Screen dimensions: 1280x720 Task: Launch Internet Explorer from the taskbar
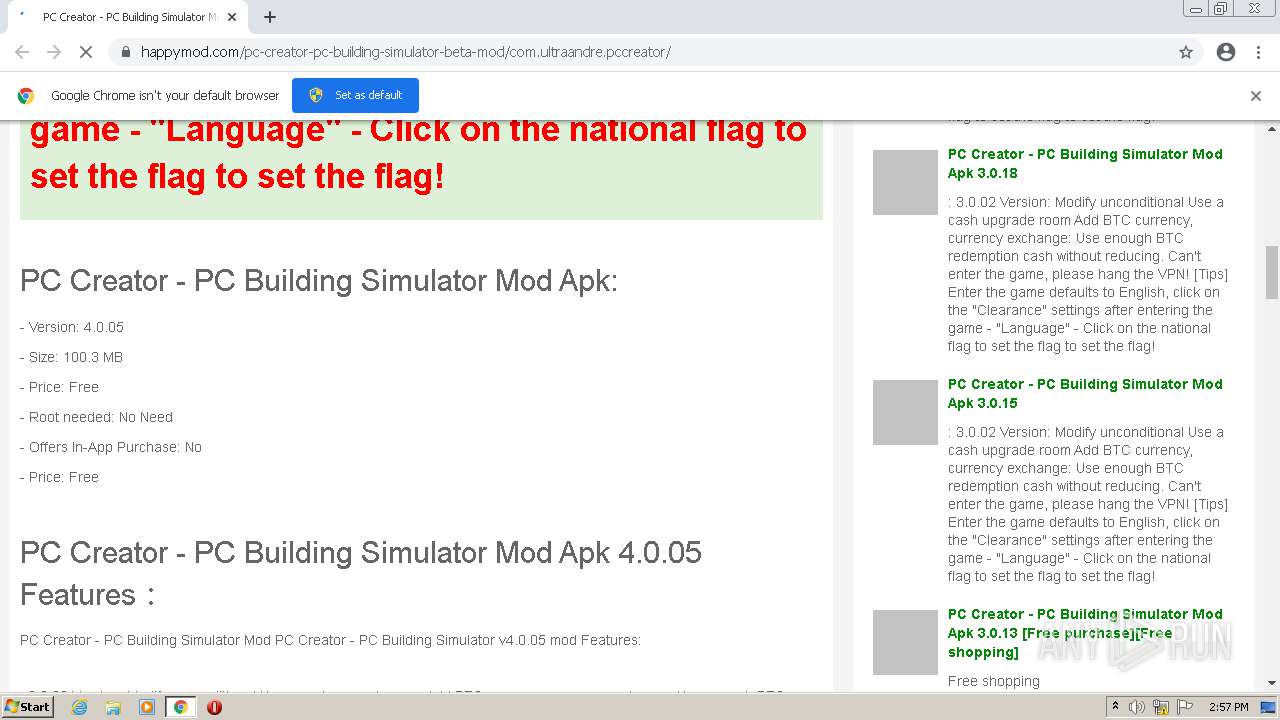(x=79, y=707)
